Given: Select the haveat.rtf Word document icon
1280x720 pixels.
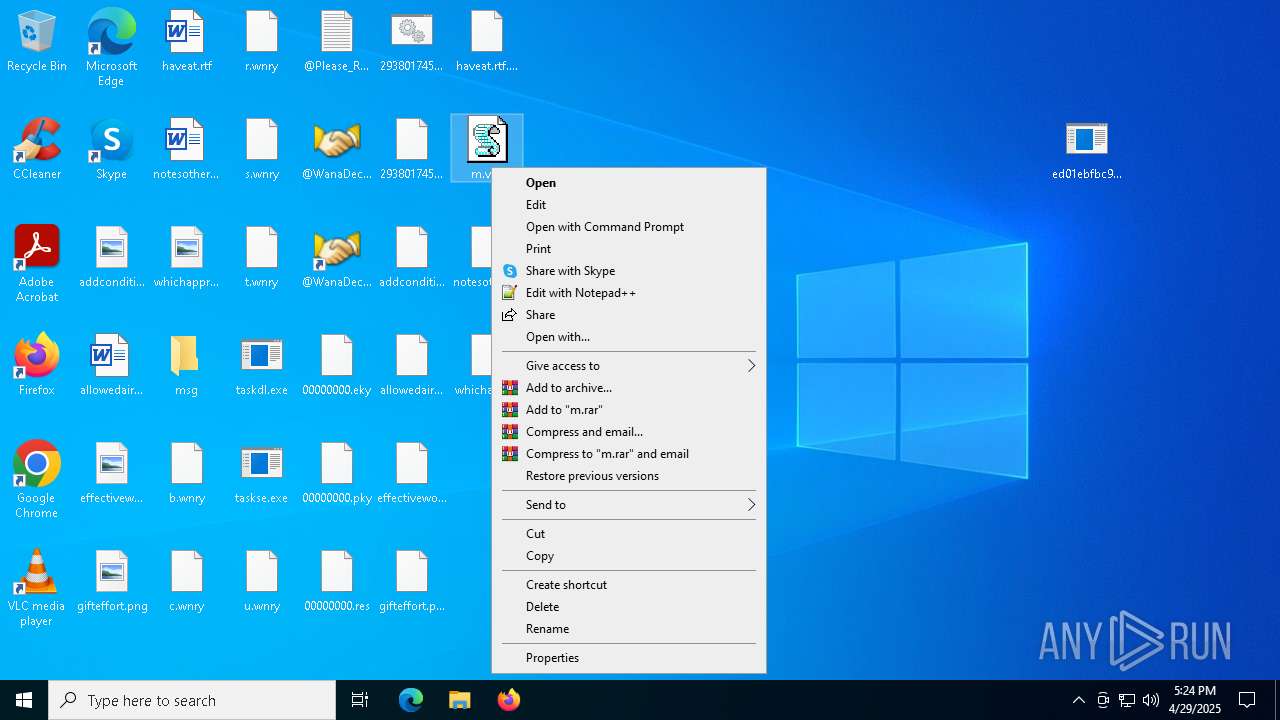Looking at the screenshot, I should click(186, 42).
